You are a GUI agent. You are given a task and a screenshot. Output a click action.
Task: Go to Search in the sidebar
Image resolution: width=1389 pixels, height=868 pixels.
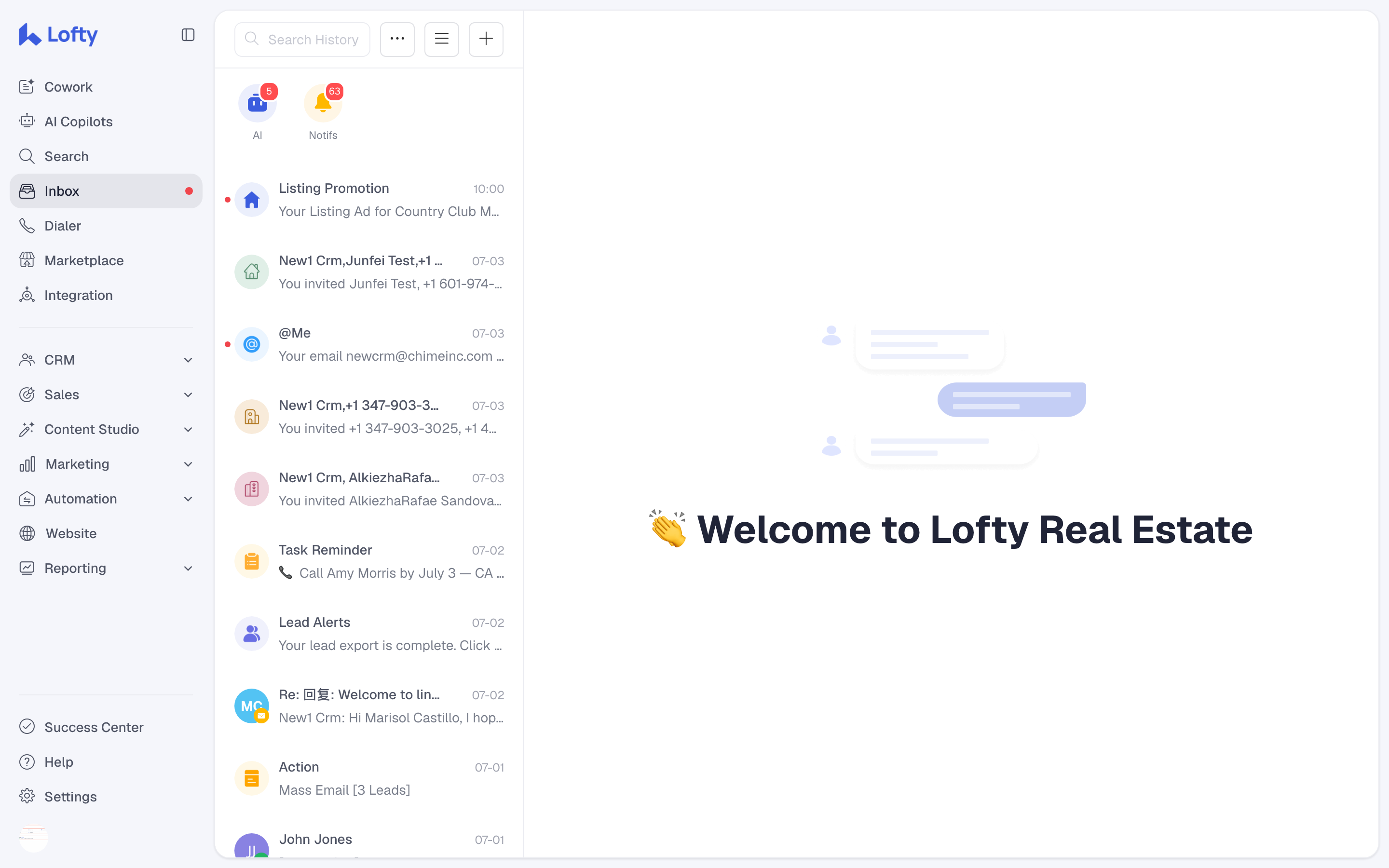click(x=106, y=156)
